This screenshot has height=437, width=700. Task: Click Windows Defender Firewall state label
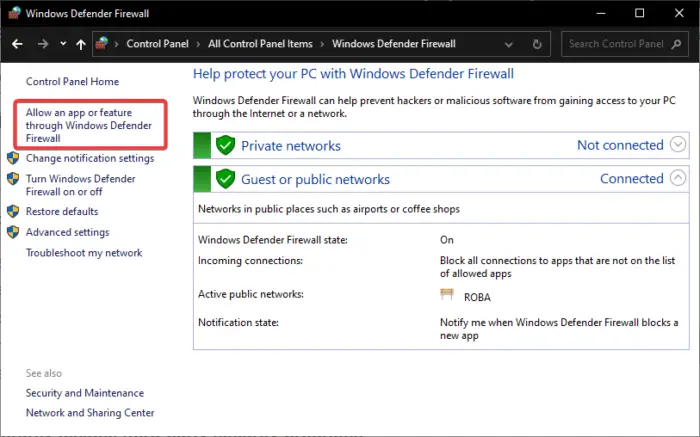click(x=272, y=240)
